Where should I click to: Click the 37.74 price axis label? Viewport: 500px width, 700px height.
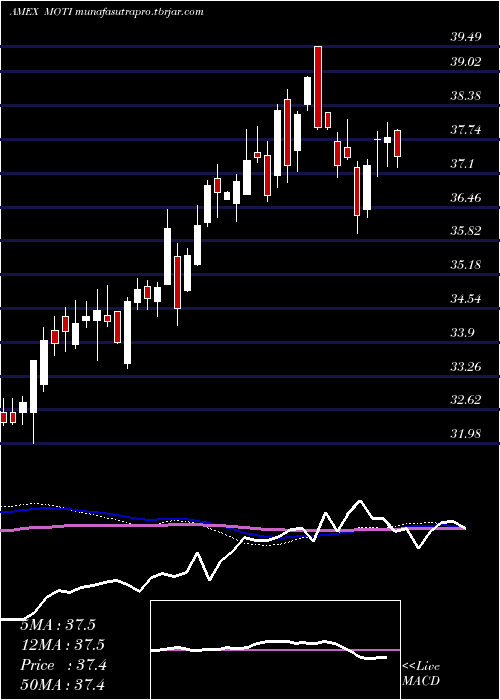coord(466,130)
